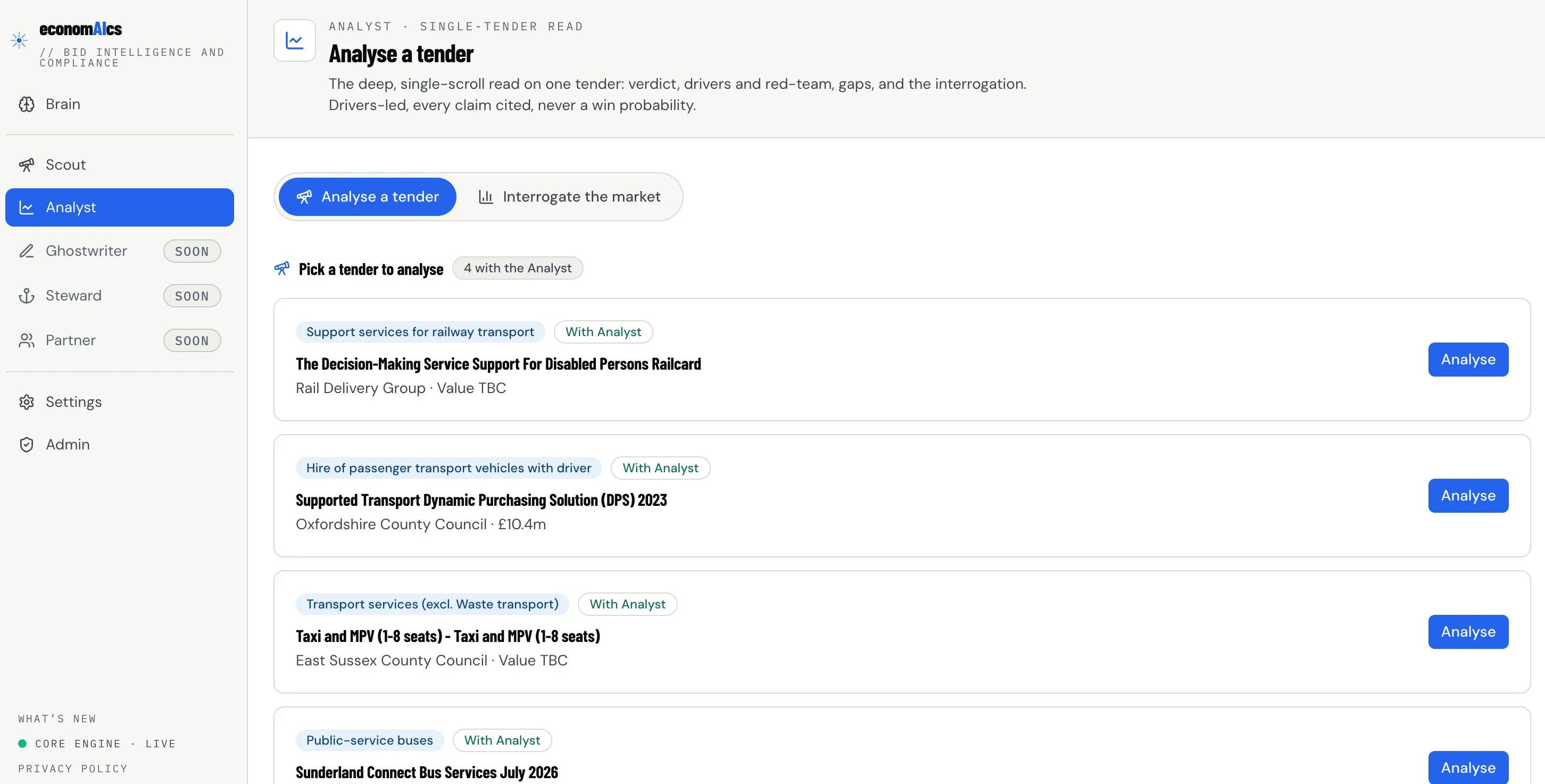Screen dimensions: 1545x784
Task: Click green Core Engine live status dot
Action: [22, 744]
